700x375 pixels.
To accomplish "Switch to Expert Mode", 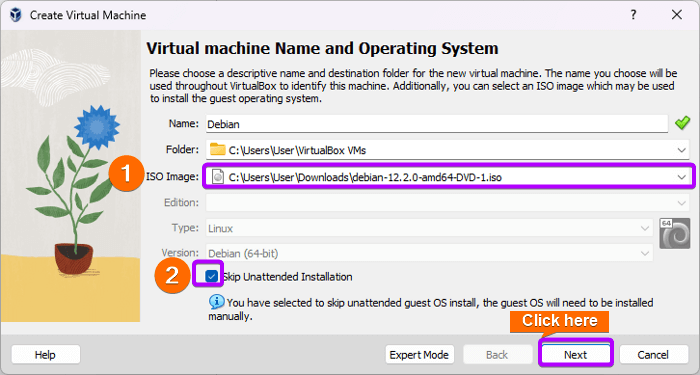I will click(x=419, y=354).
